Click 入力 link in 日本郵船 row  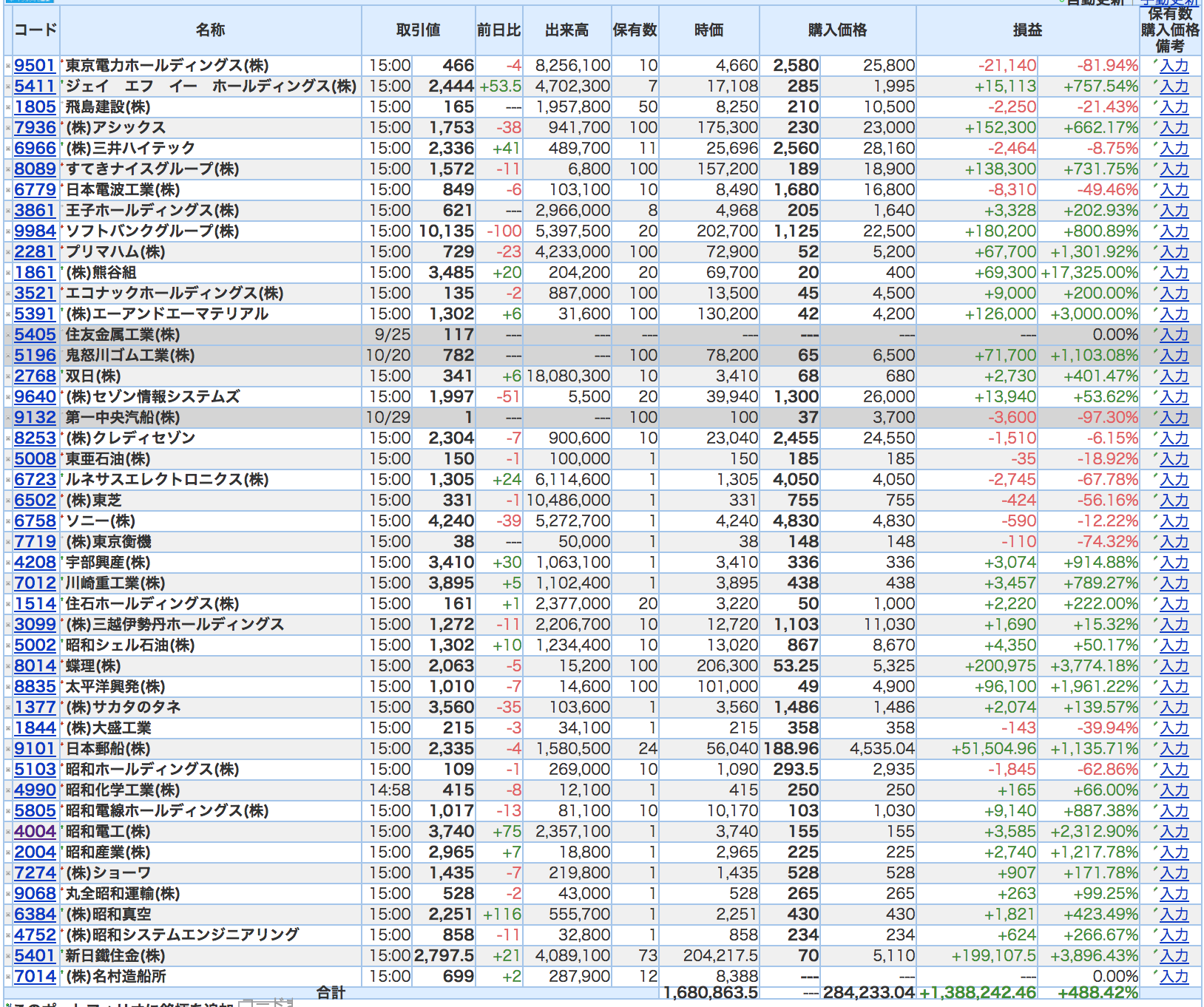[x=1174, y=749]
